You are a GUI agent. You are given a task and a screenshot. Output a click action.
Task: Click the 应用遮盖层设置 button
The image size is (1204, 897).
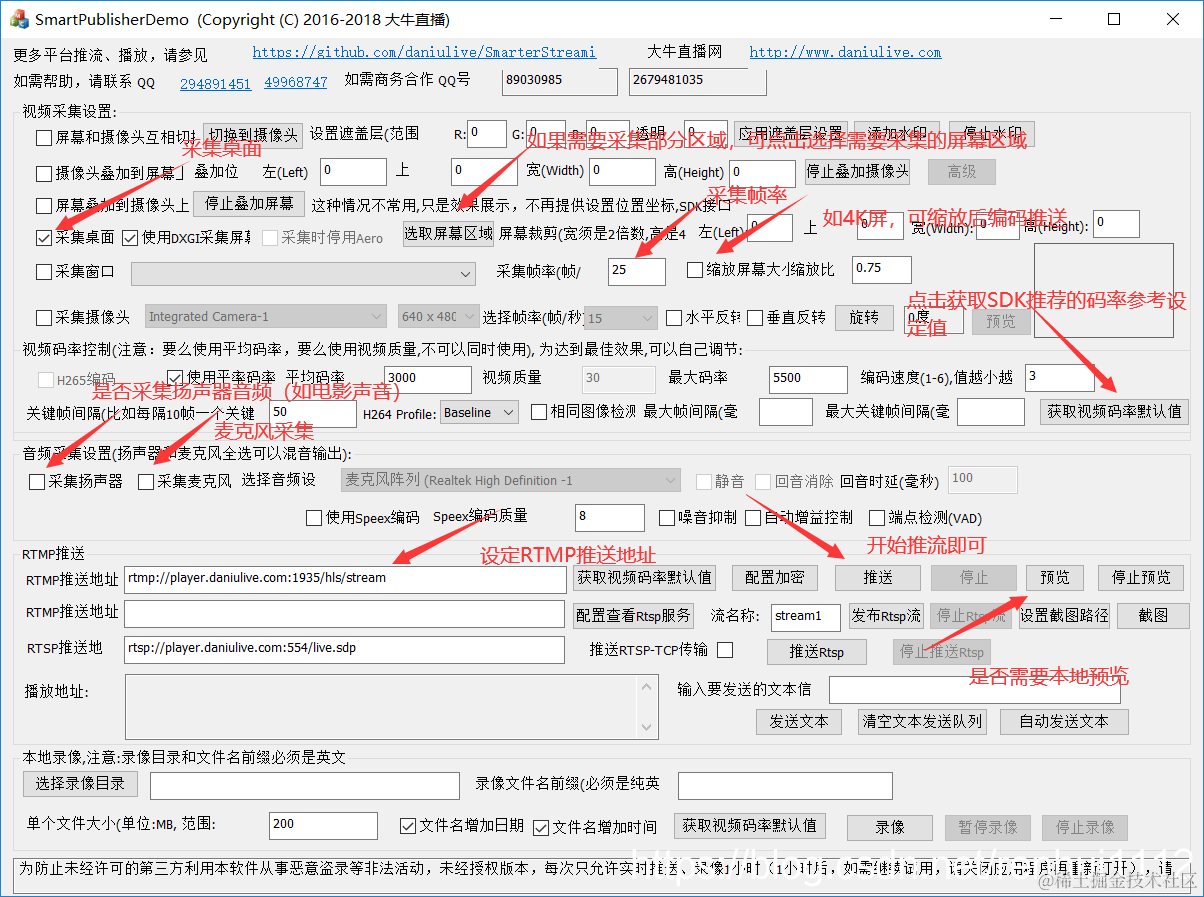point(790,134)
